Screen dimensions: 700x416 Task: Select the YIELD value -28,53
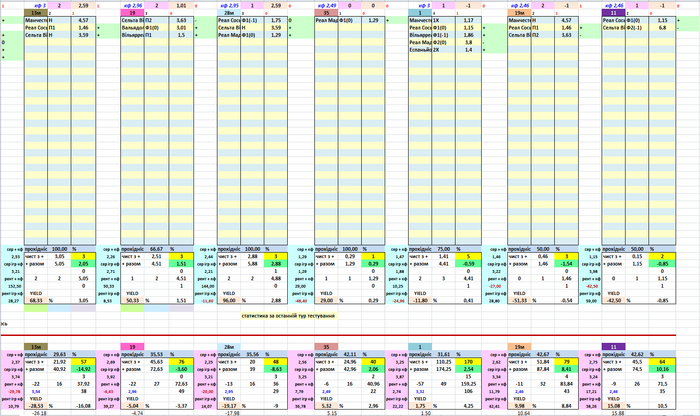36,406
